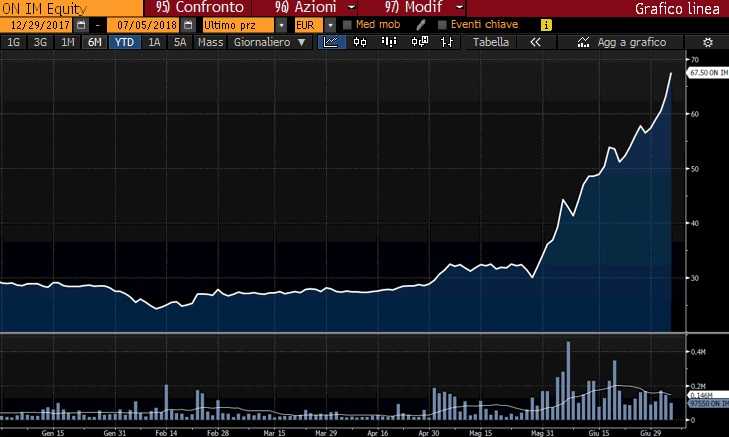The height and width of the screenshot is (437, 729).
Task: Enable the Med mob checkbox
Action: [x=347, y=25]
